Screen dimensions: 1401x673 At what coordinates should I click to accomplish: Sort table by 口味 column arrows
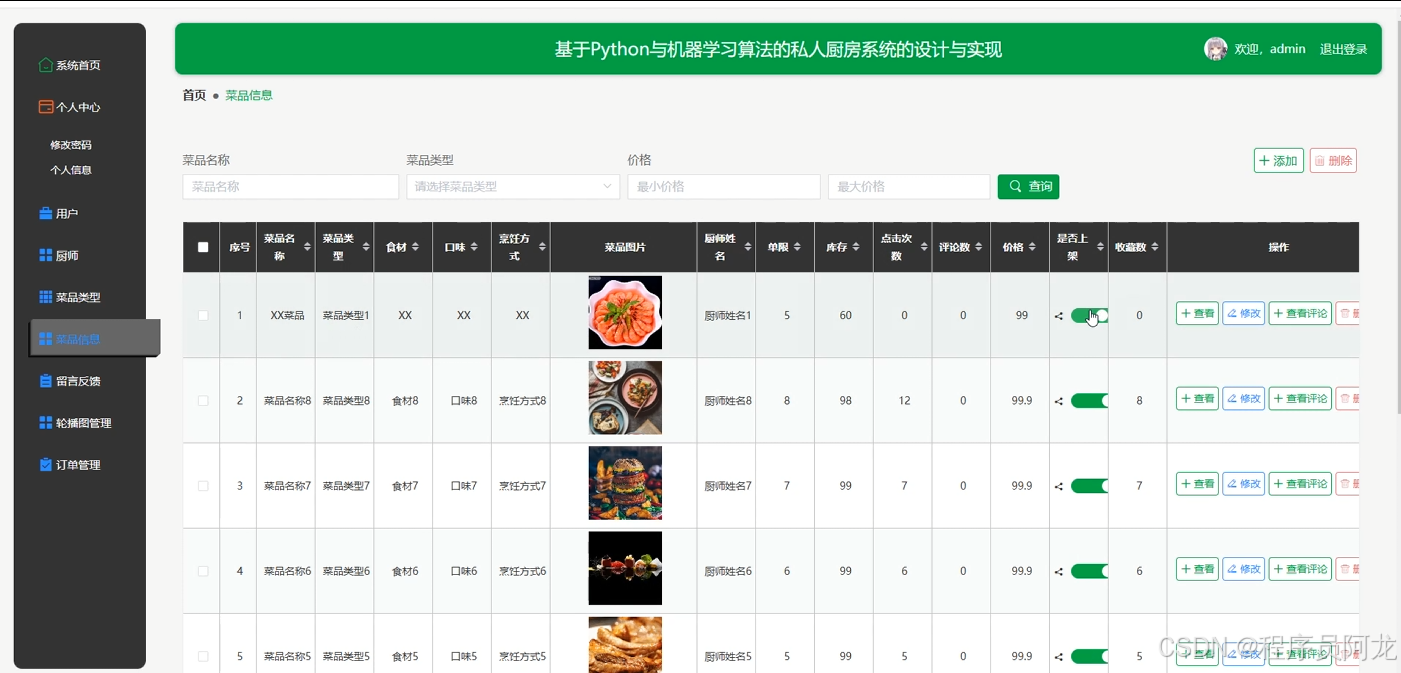coord(473,247)
